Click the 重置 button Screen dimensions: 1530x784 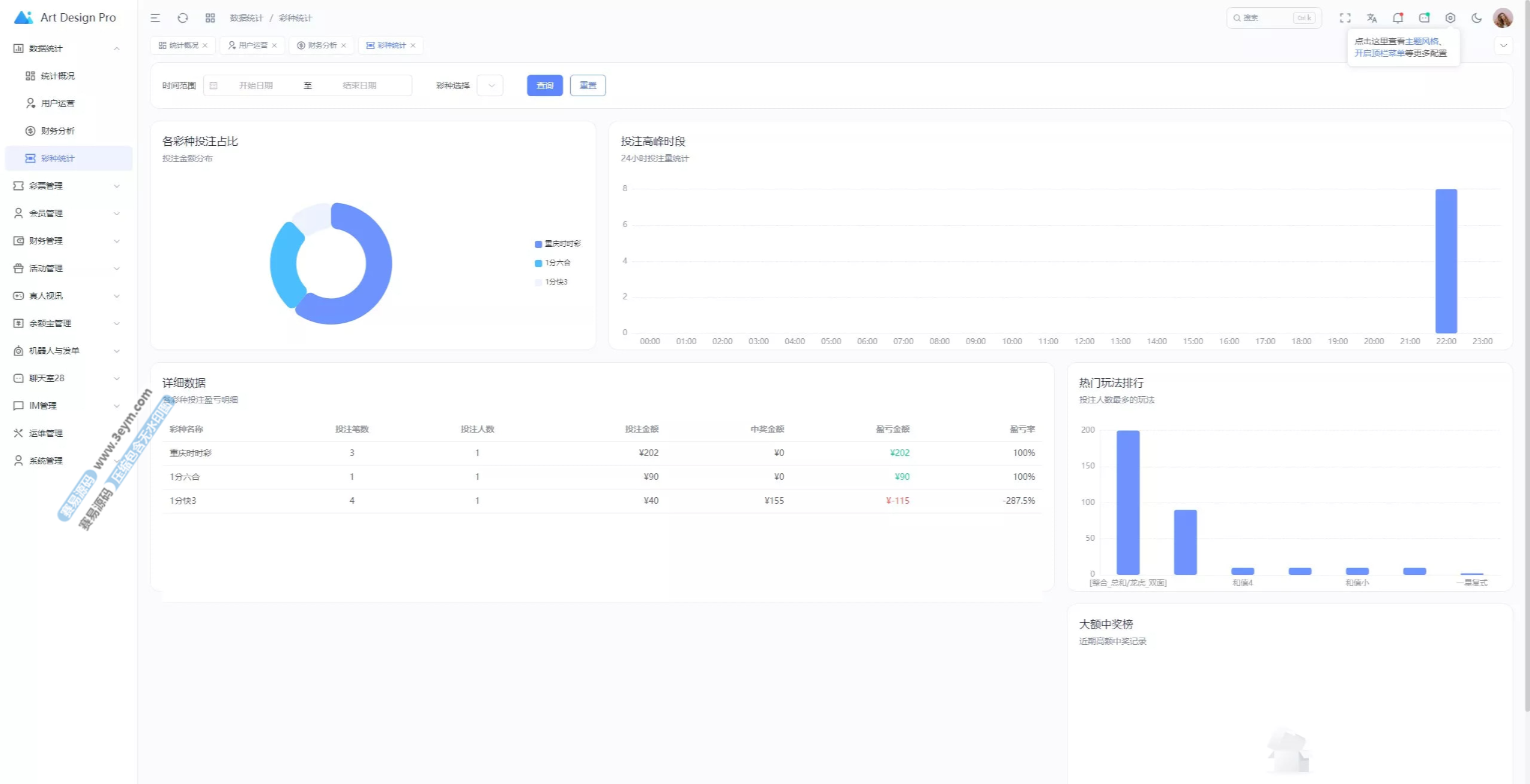[587, 85]
